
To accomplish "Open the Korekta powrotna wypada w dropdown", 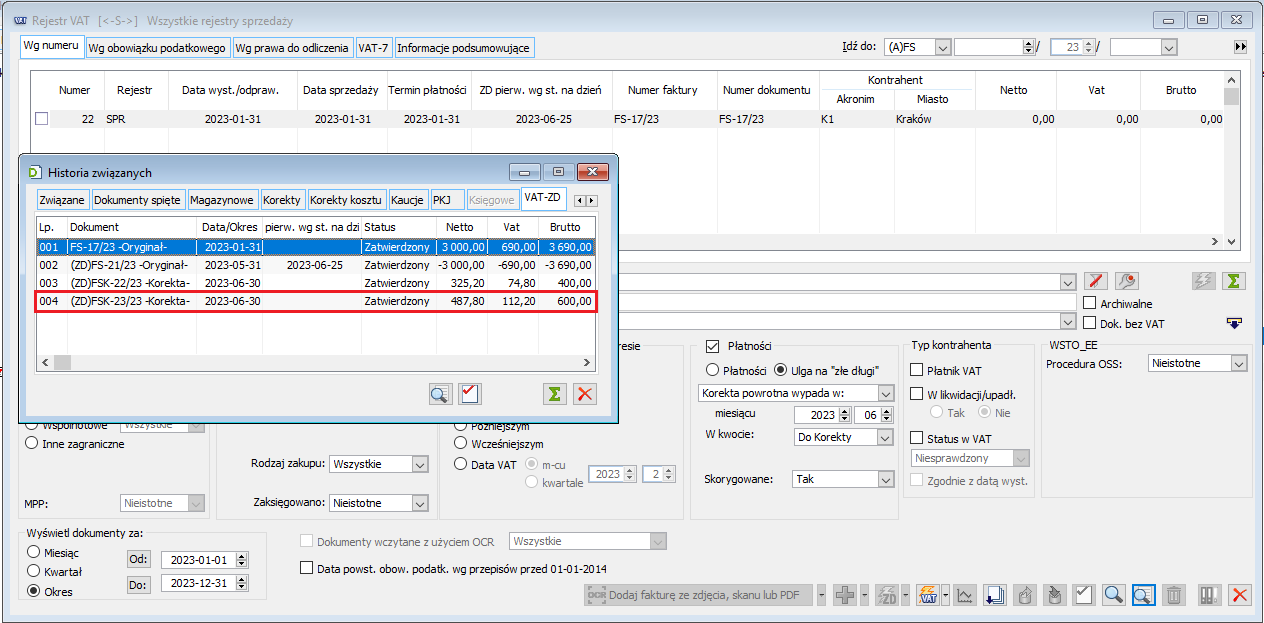I will pyautogui.click(x=885, y=393).
